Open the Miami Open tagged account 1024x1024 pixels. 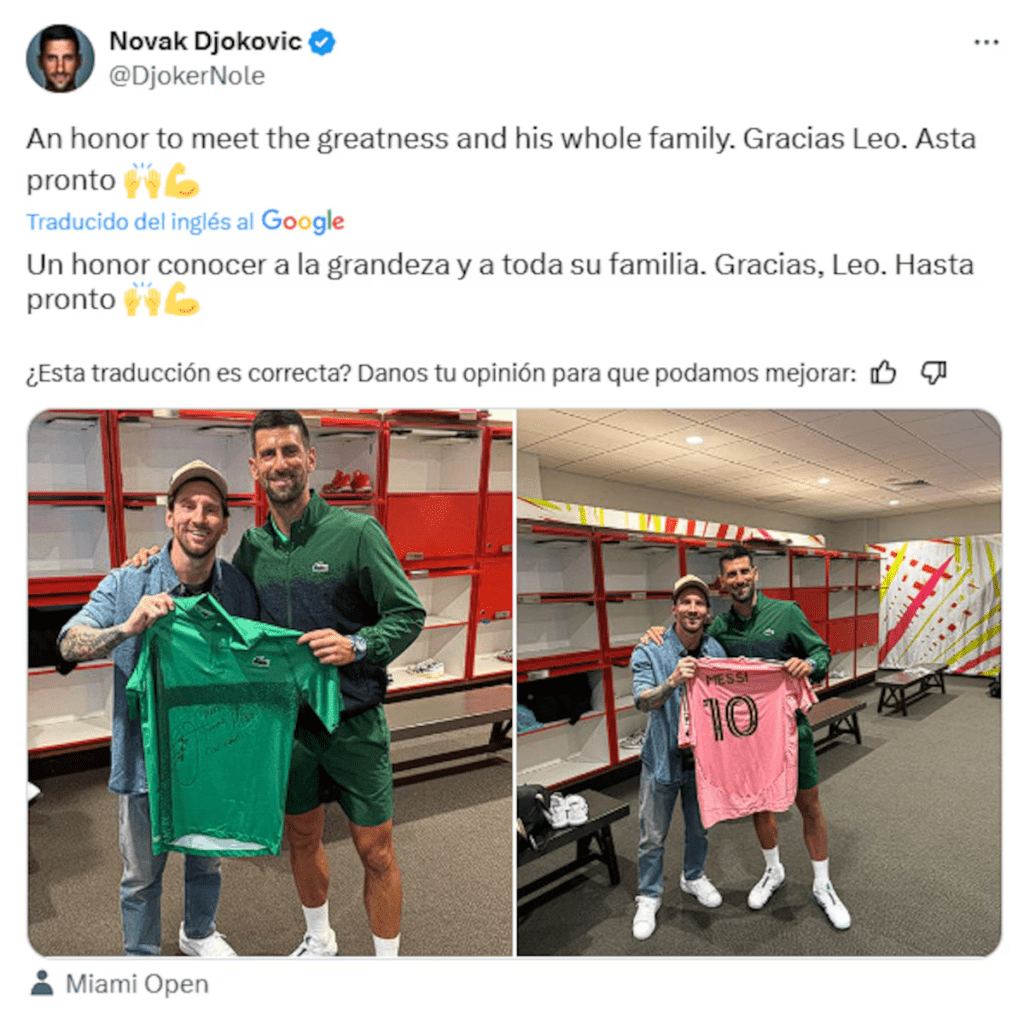click(137, 984)
